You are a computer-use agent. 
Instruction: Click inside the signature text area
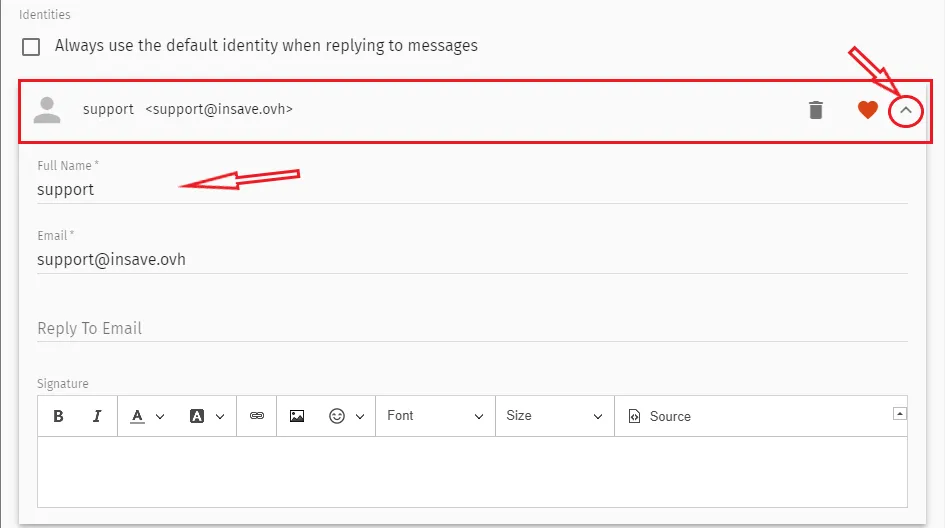pyautogui.click(x=472, y=472)
